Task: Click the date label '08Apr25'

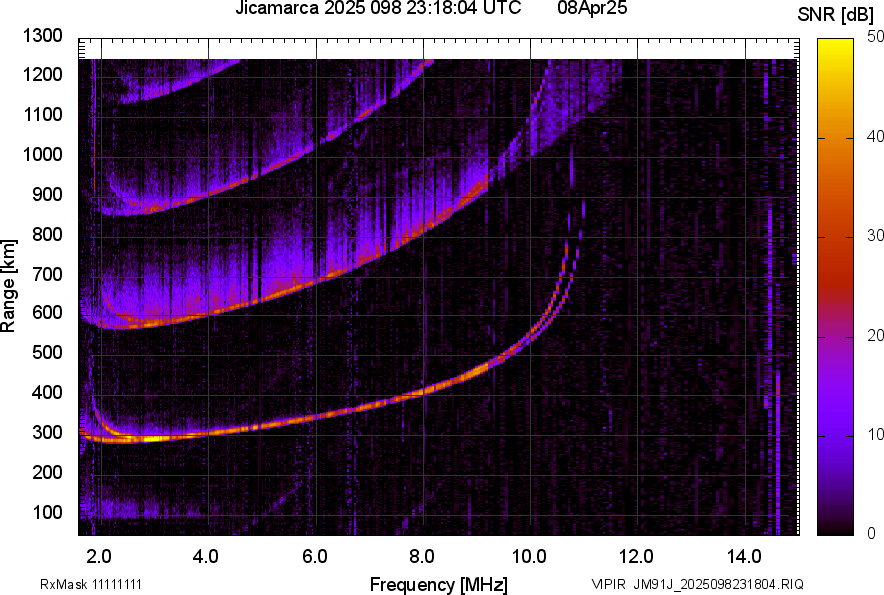Action: click(592, 8)
